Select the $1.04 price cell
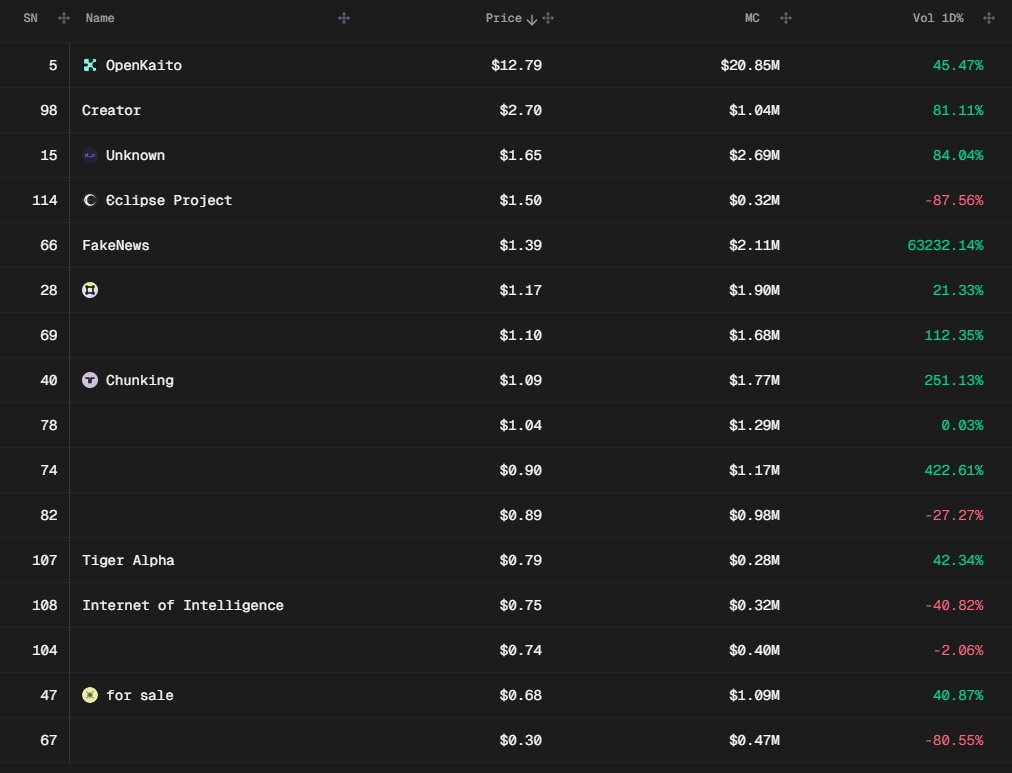Screen dimensions: 1012x773 pyautogui.click(x=520, y=425)
